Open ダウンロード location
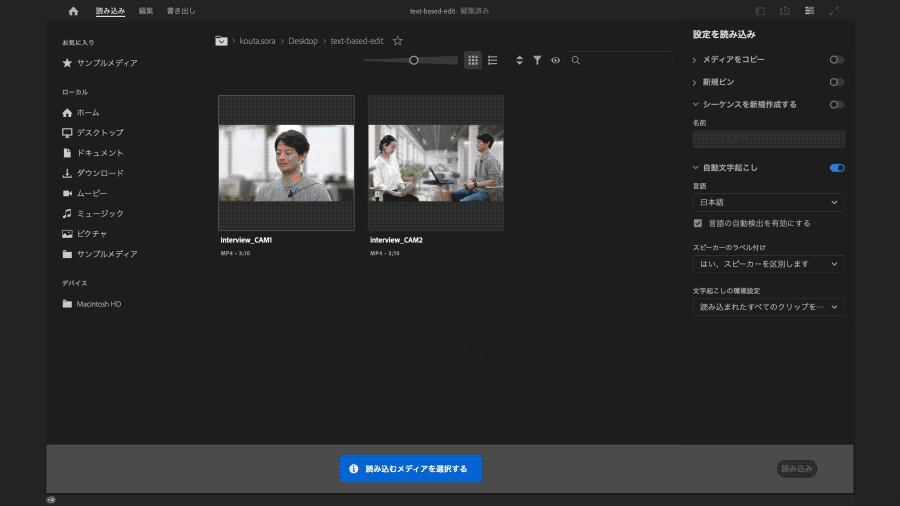The width and height of the screenshot is (900, 506). tap(100, 173)
